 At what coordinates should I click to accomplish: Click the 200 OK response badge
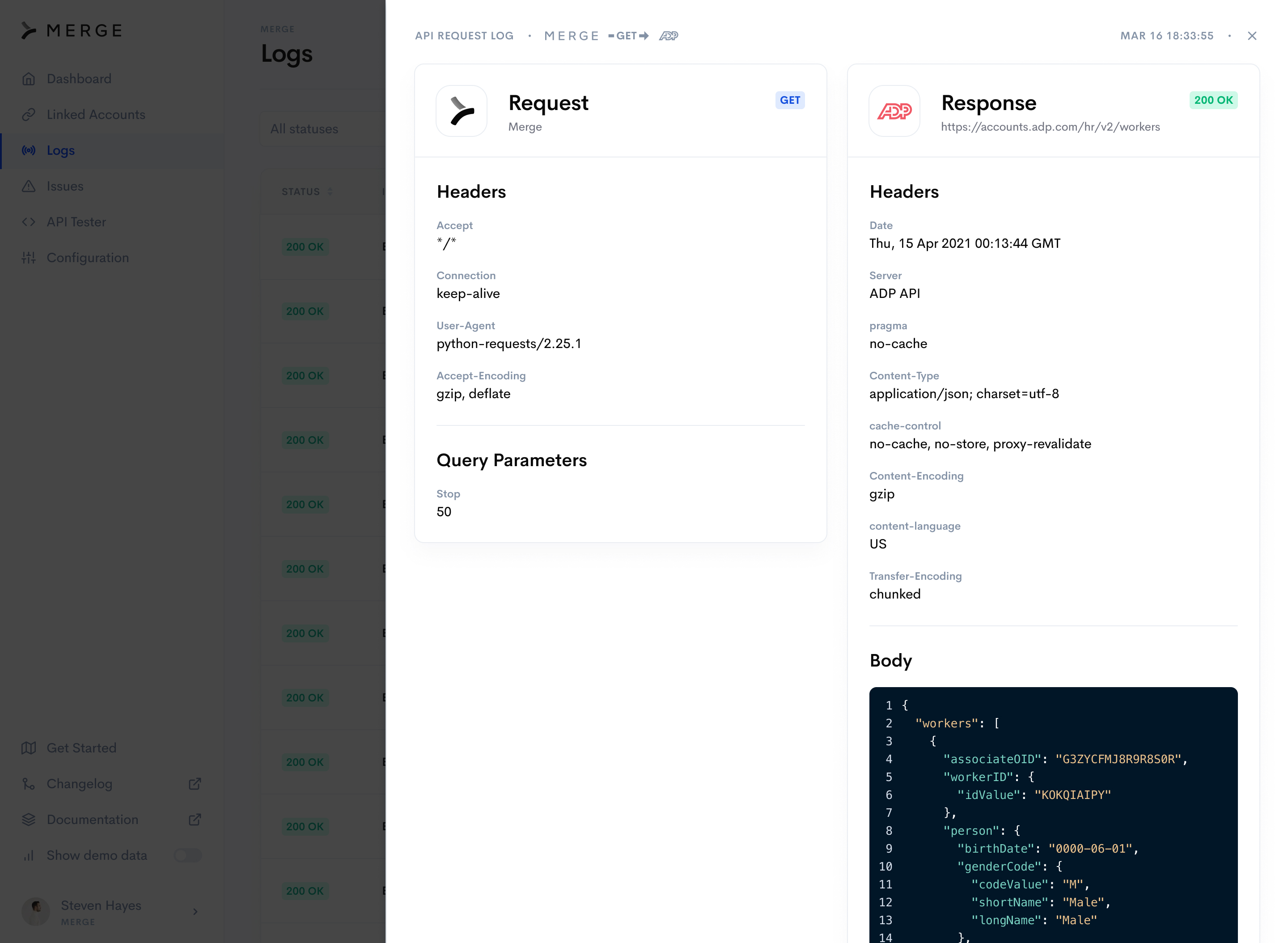(1213, 101)
